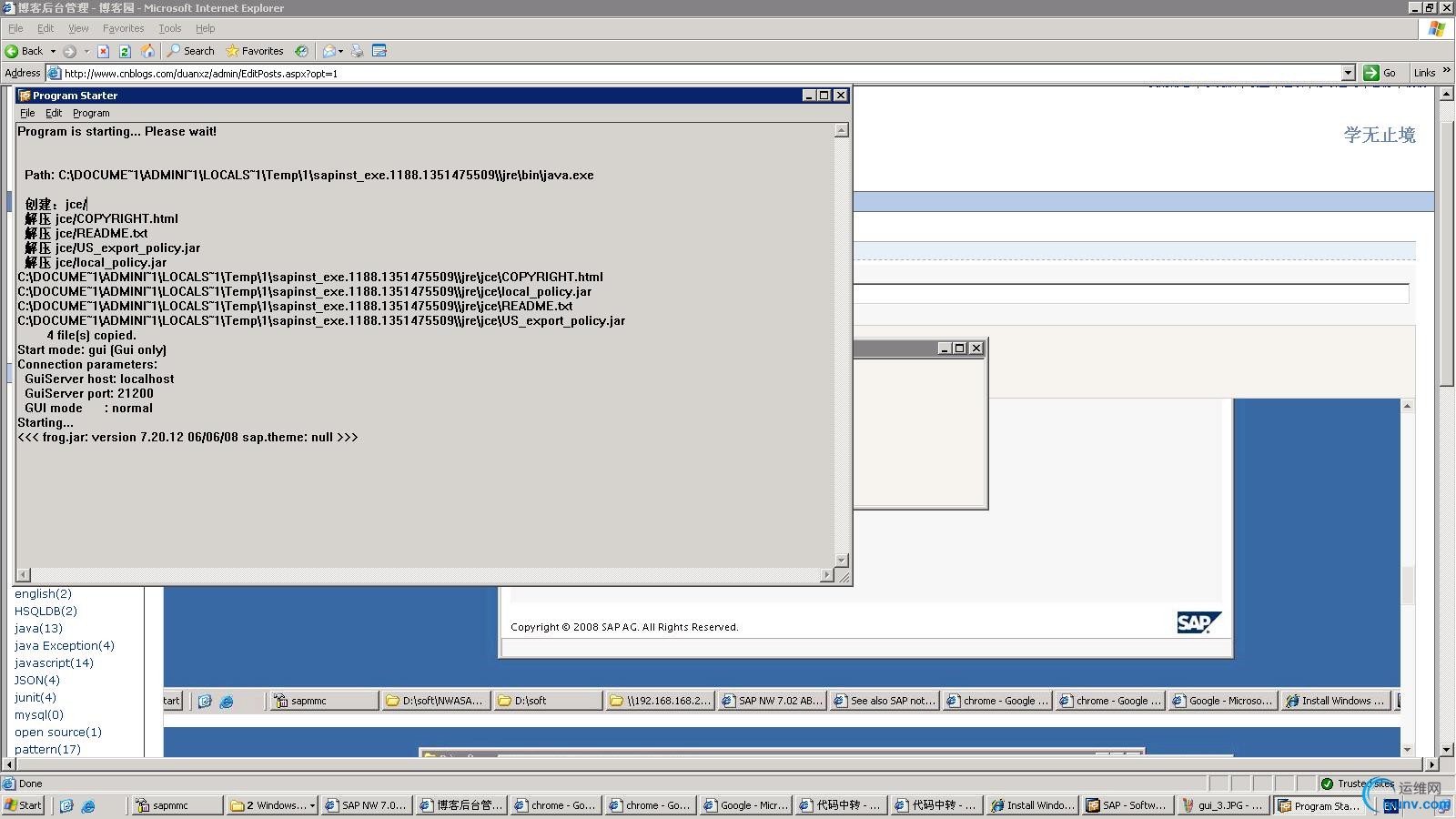Launch Internet Explorer from quick launch
The image size is (1456, 819).
tap(88, 805)
